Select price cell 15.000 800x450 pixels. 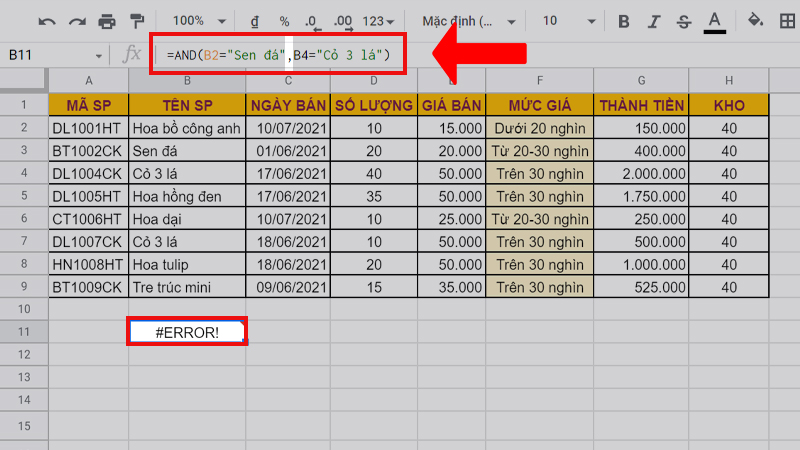[452, 128]
